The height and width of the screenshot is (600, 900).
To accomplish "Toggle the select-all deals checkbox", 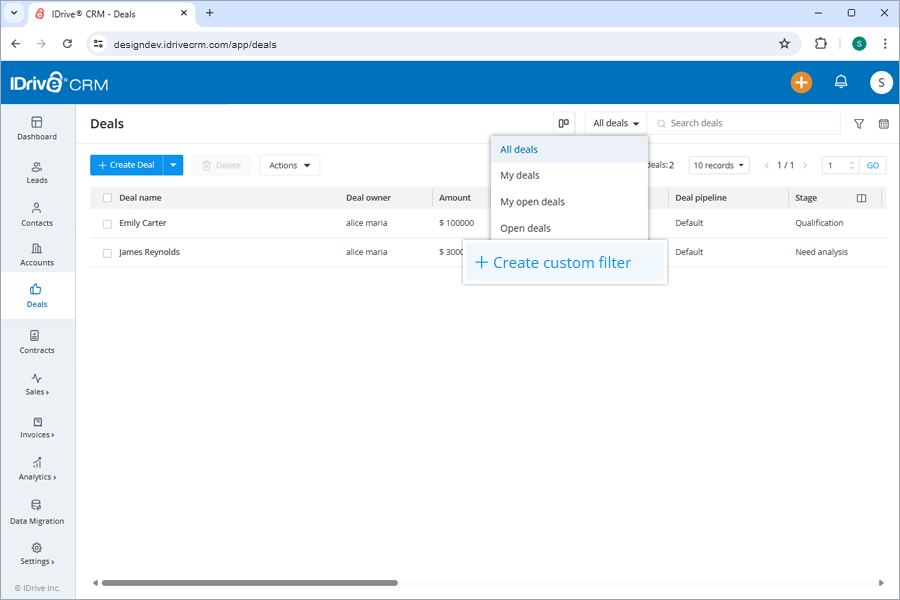I will [x=107, y=198].
